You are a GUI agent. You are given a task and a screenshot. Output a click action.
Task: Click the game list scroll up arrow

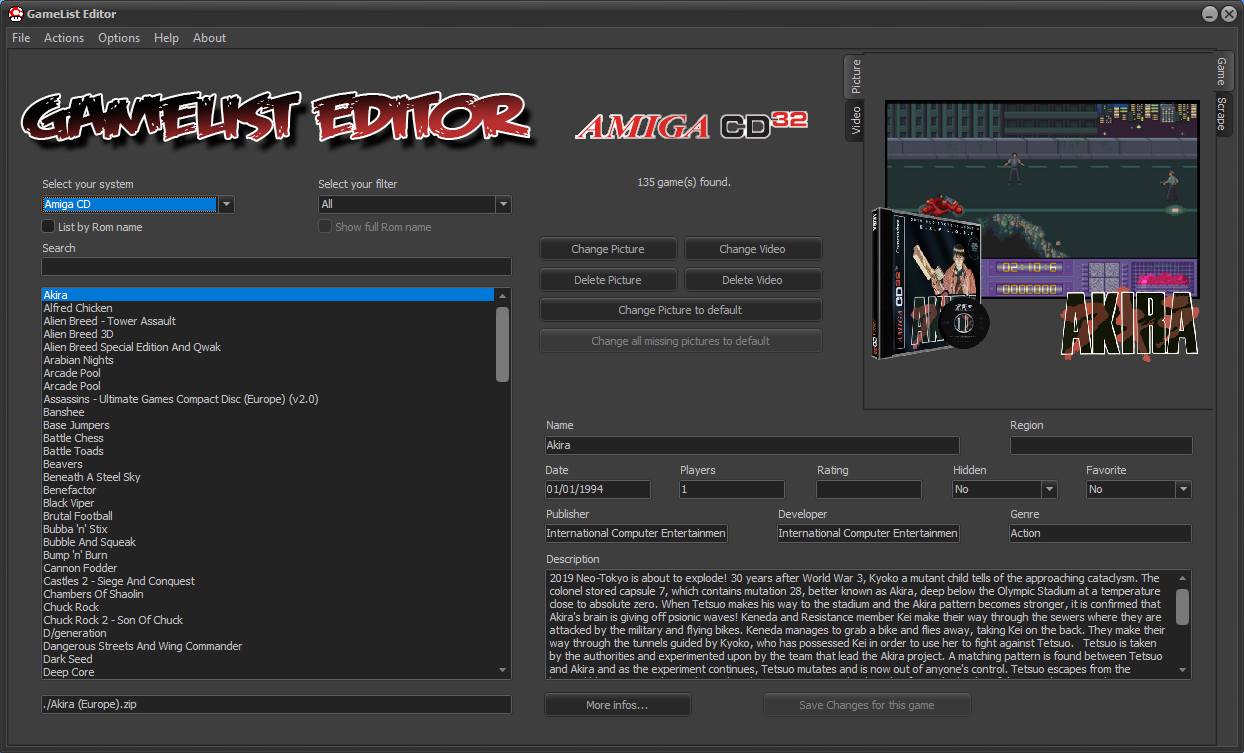tap(502, 296)
